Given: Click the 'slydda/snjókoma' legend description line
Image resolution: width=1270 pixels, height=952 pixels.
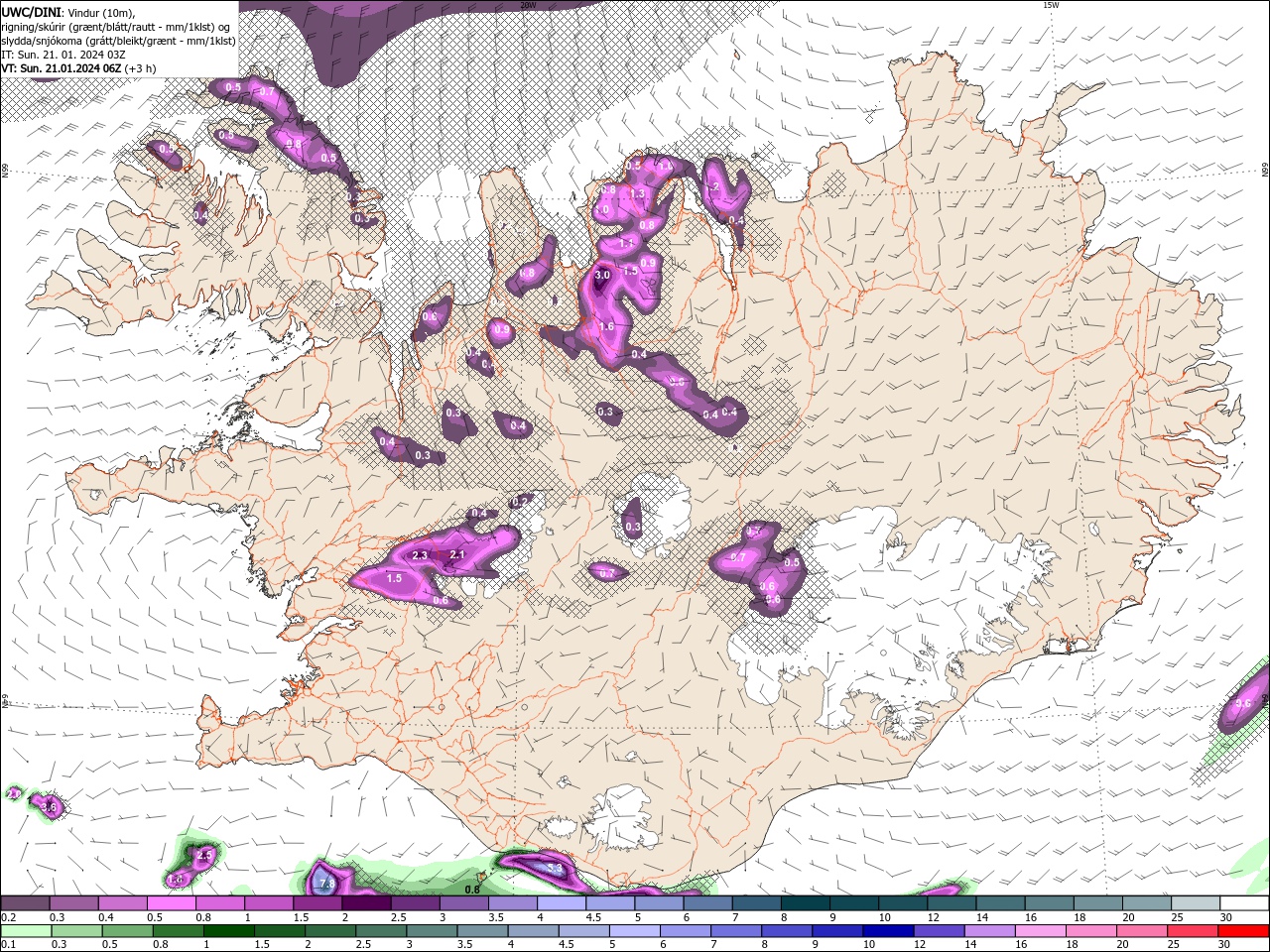Looking at the screenshot, I should pos(118,41).
